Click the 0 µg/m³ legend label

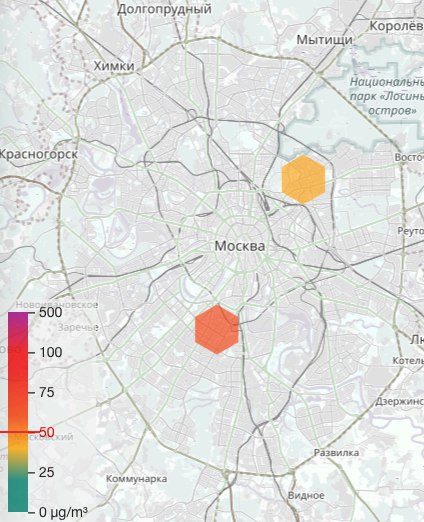point(64,512)
